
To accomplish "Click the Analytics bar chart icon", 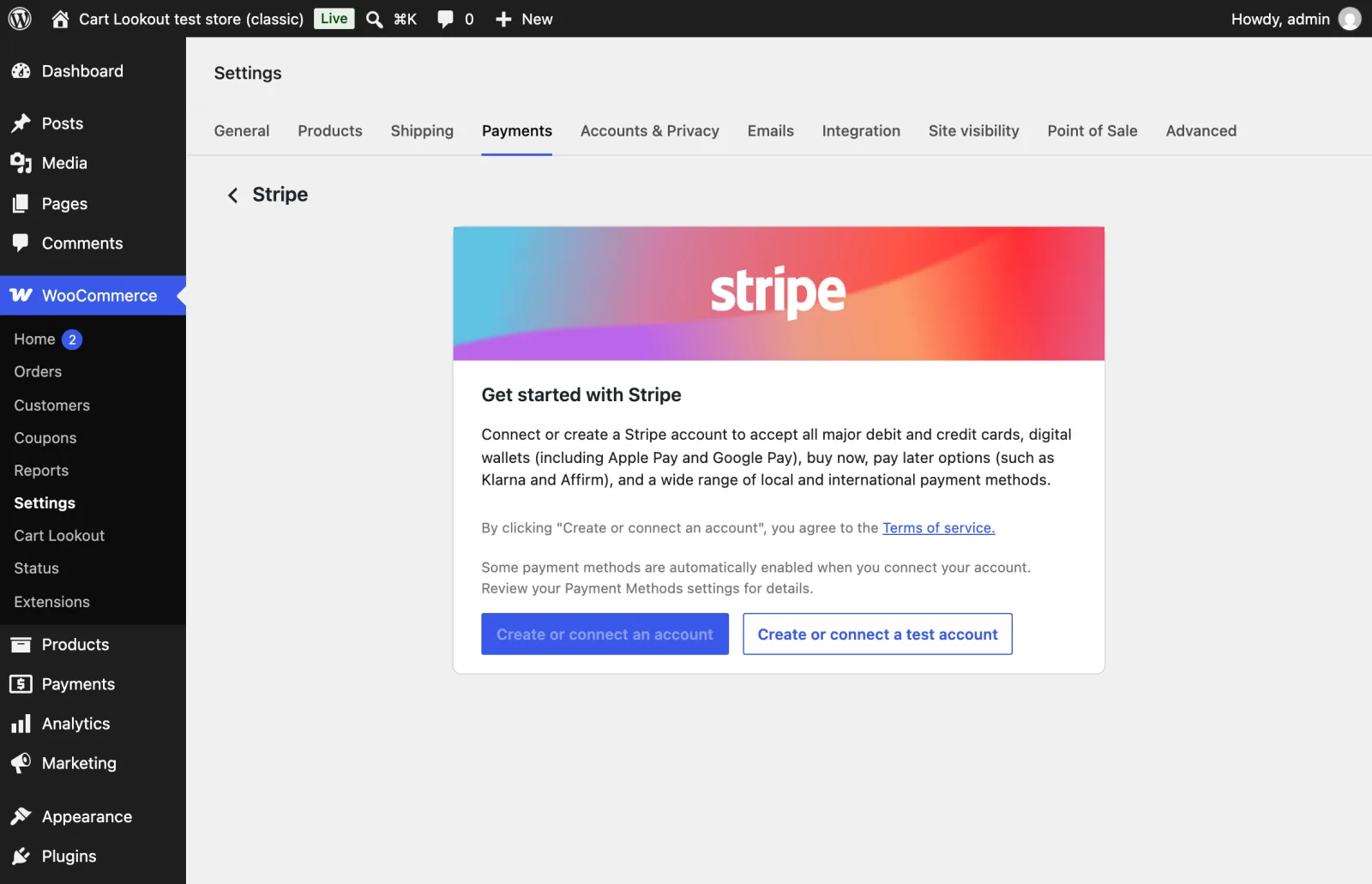I will click(x=21, y=724).
